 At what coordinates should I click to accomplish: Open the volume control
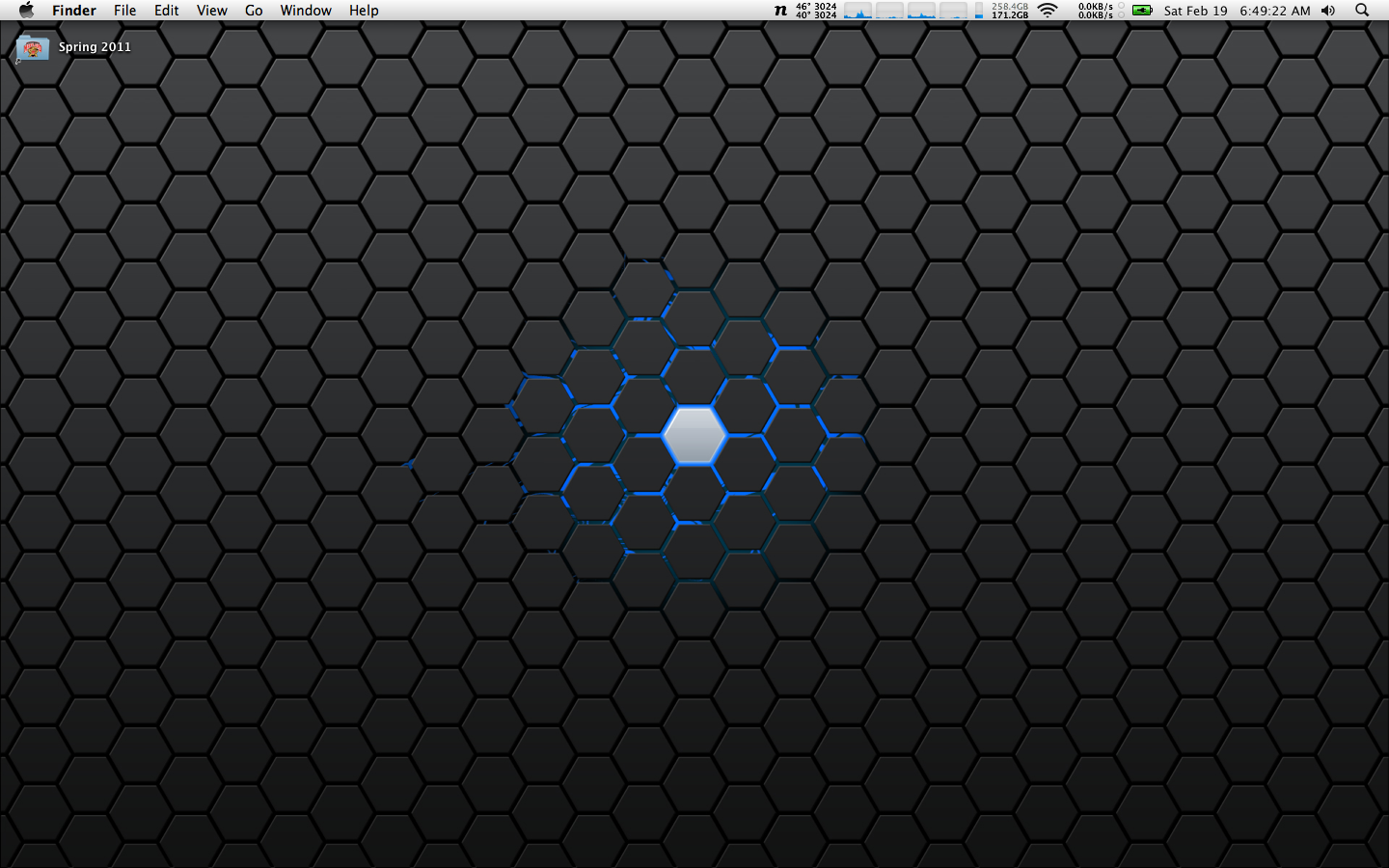click(x=1328, y=11)
